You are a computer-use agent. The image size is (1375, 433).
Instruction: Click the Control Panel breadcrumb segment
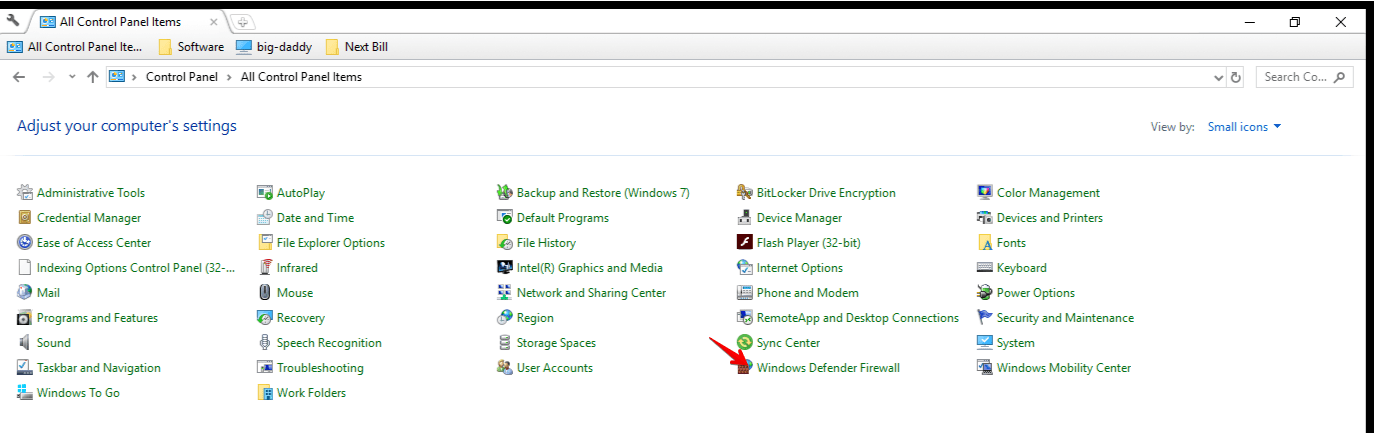[x=182, y=77]
